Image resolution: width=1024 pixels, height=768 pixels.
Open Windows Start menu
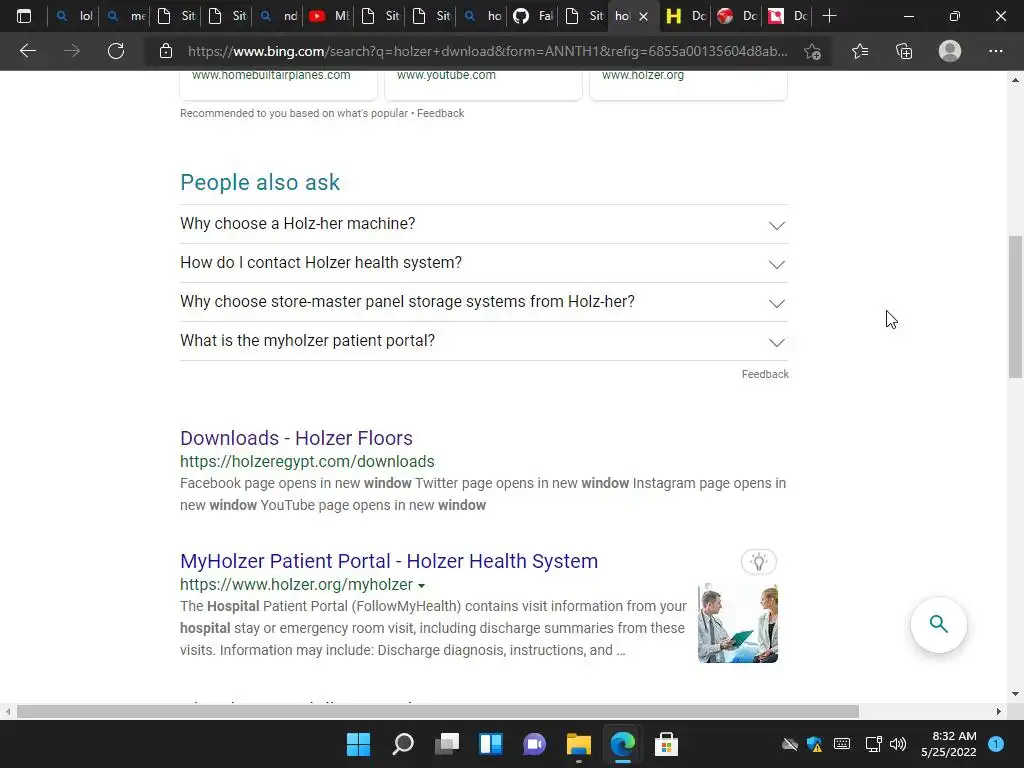pos(358,744)
